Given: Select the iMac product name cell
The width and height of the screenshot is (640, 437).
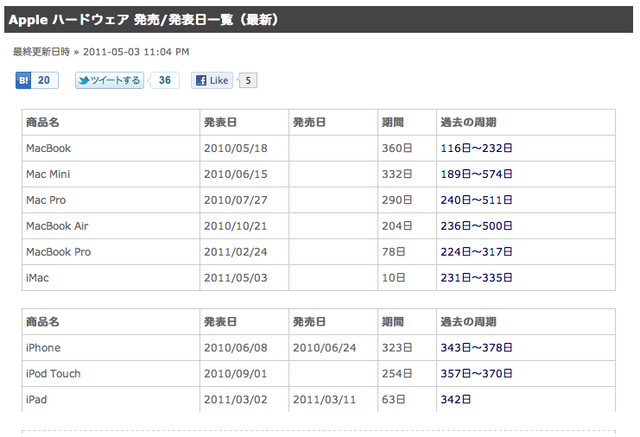Looking at the screenshot, I should (111, 278).
